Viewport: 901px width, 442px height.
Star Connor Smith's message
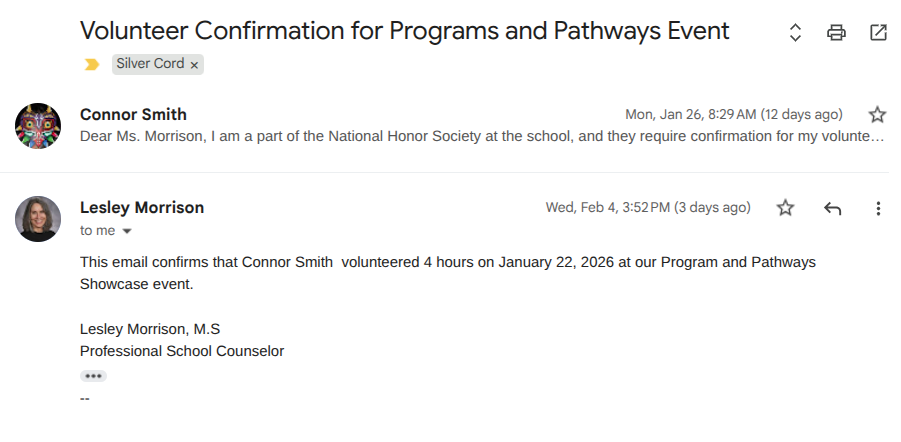[877, 114]
